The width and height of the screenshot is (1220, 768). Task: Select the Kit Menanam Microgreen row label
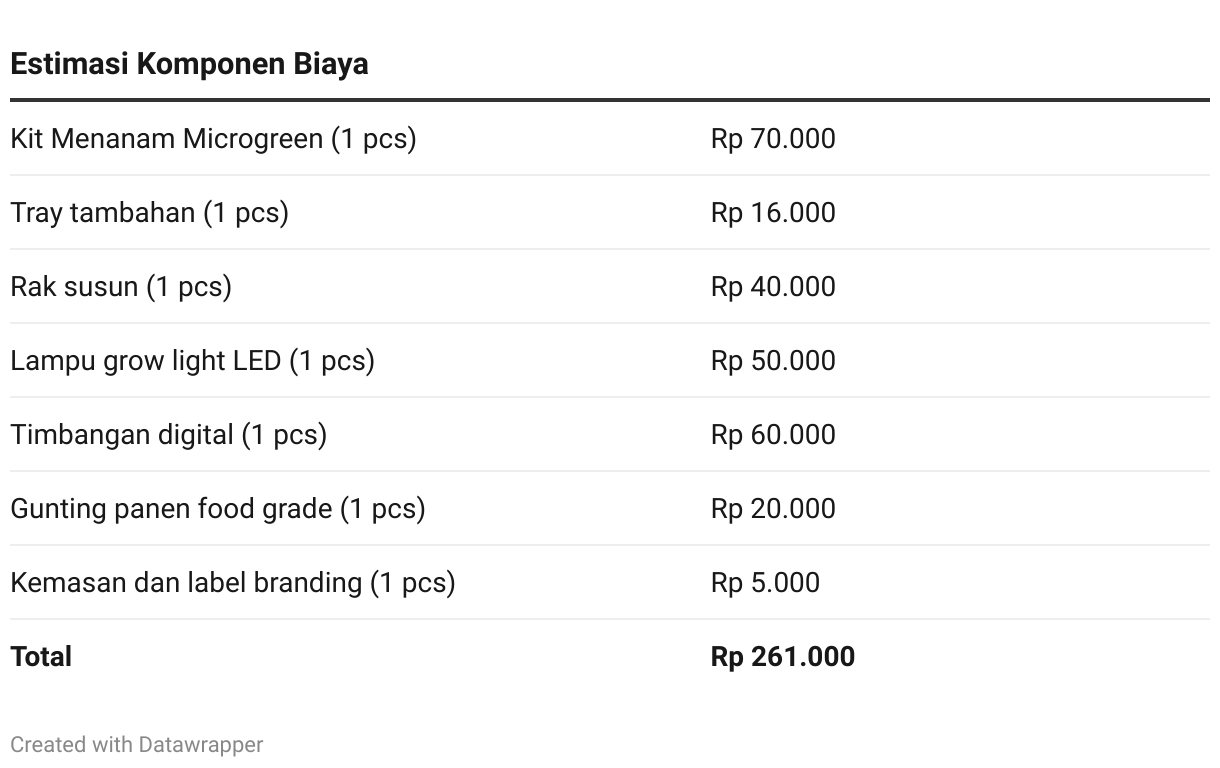click(213, 138)
